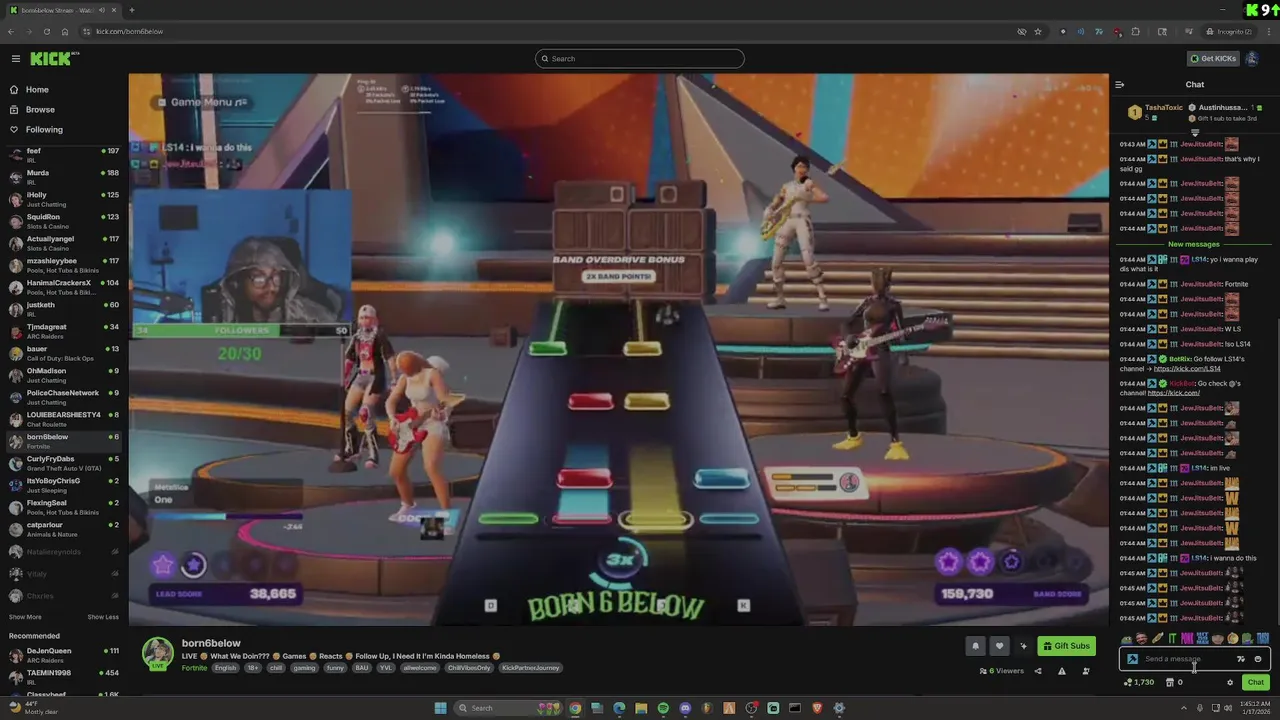Click the New messages divider in chat

coord(1194,244)
